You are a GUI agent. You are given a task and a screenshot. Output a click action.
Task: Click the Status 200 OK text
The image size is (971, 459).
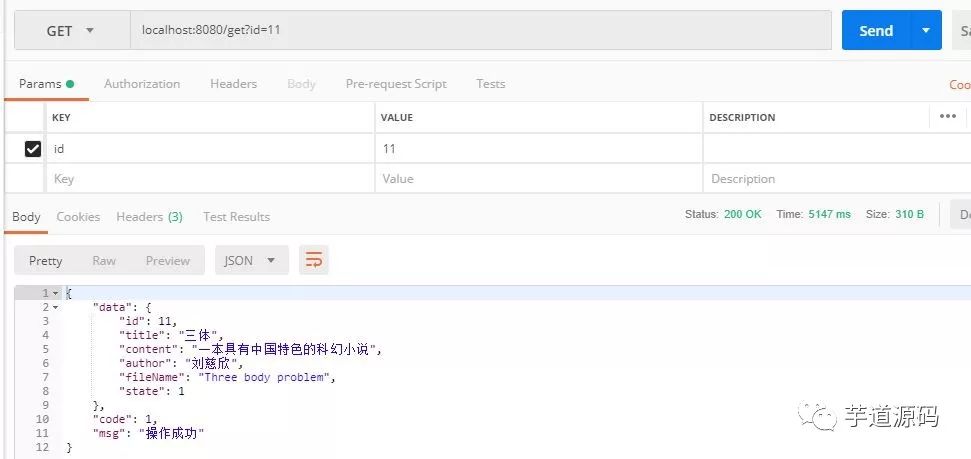pyautogui.click(x=723, y=214)
